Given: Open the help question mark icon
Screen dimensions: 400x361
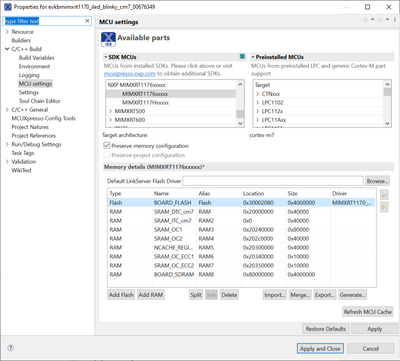Looking at the screenshot, I should click(11, 348).
